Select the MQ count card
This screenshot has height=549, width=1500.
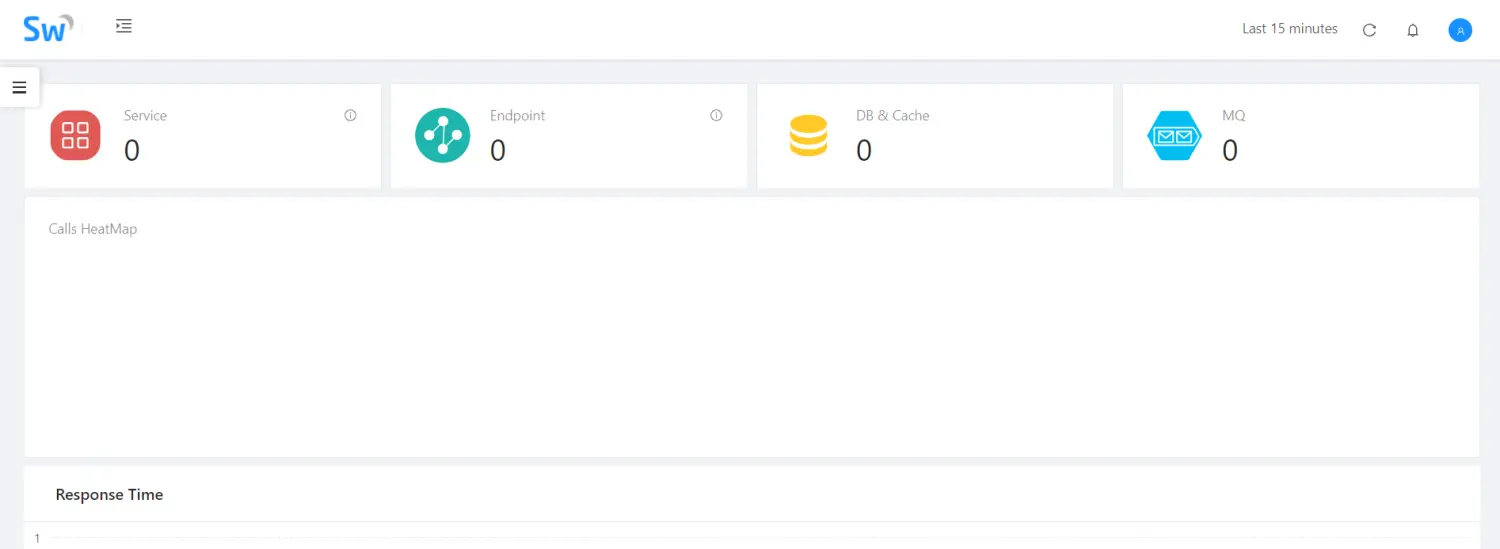(1301, 135)
